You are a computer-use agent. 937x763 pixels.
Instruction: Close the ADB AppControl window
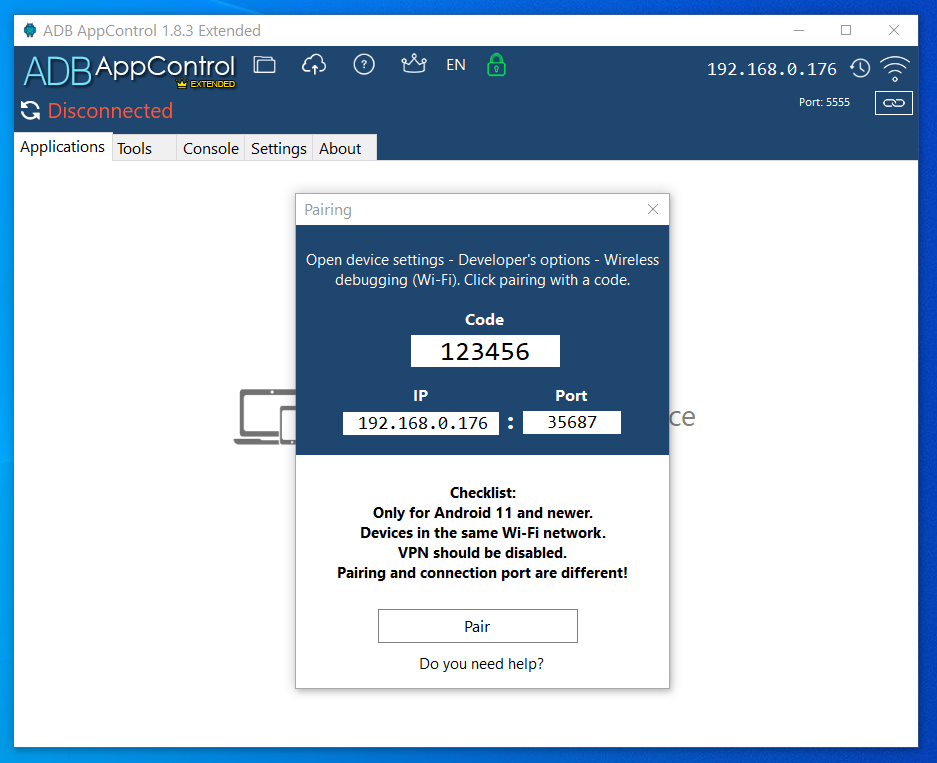pyautogui.click(x=893, y=30)
